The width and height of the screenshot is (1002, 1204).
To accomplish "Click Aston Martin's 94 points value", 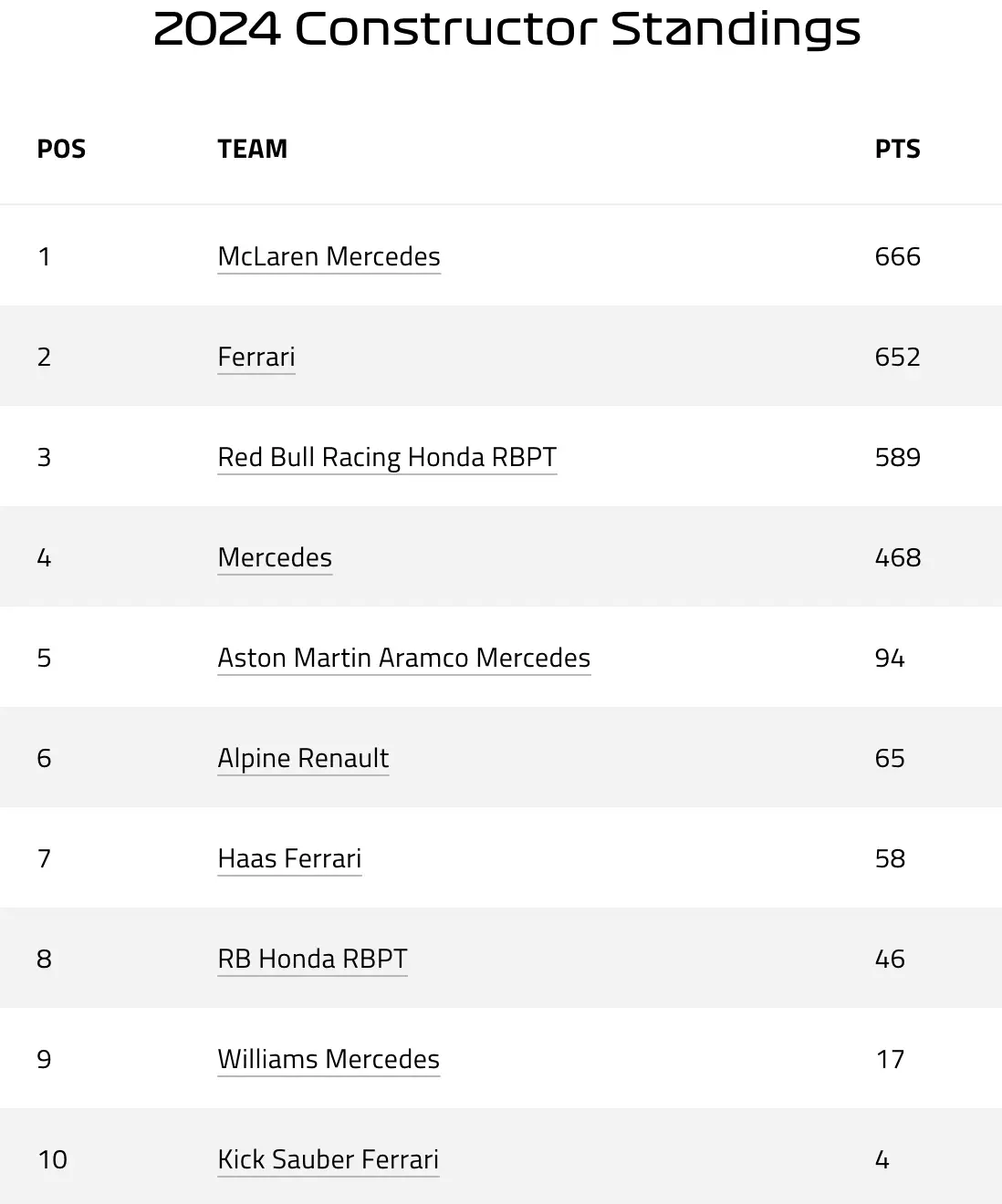I will [890, 658].
